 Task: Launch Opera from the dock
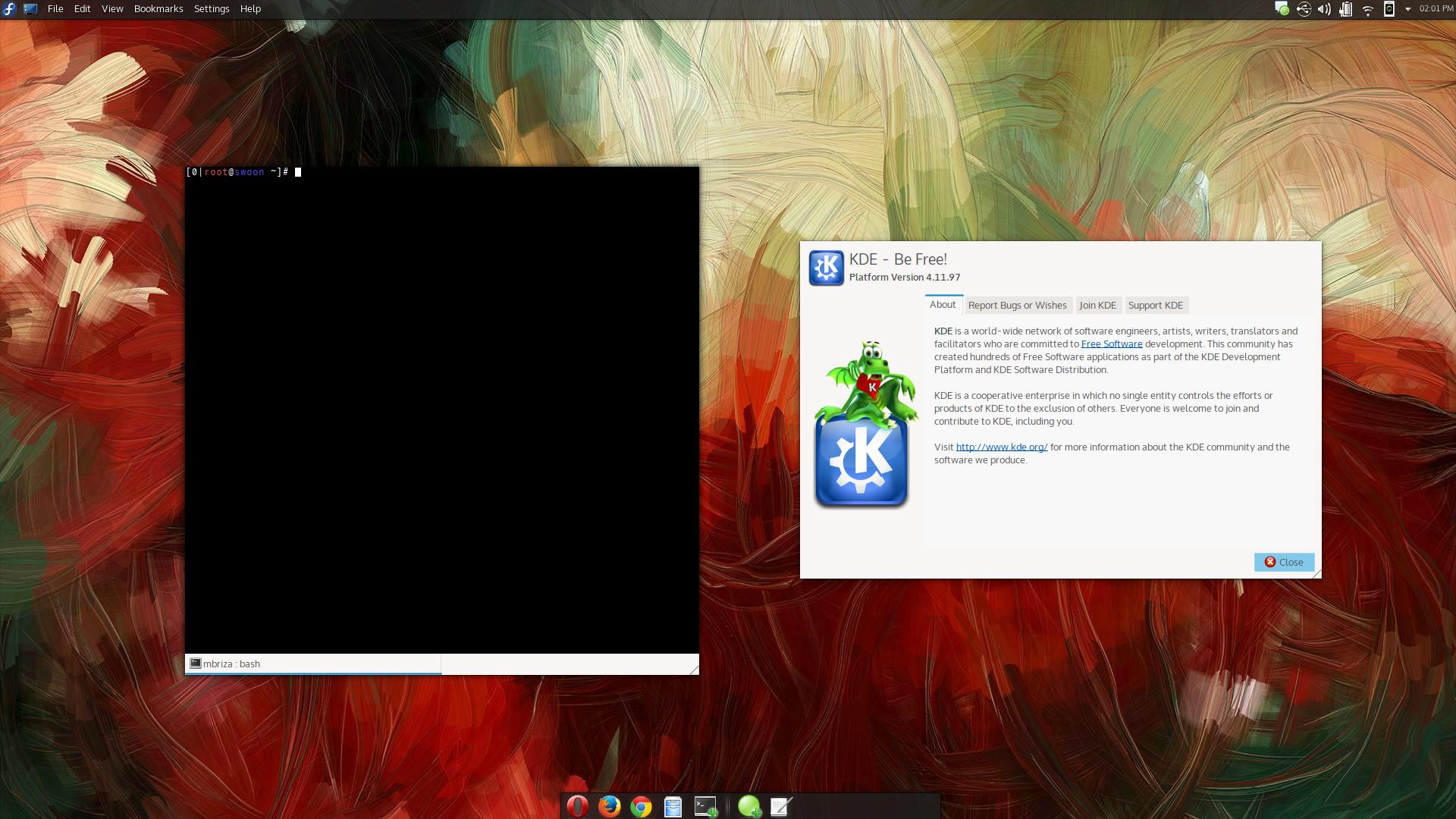pyautogui.click(x=578, y=806)
